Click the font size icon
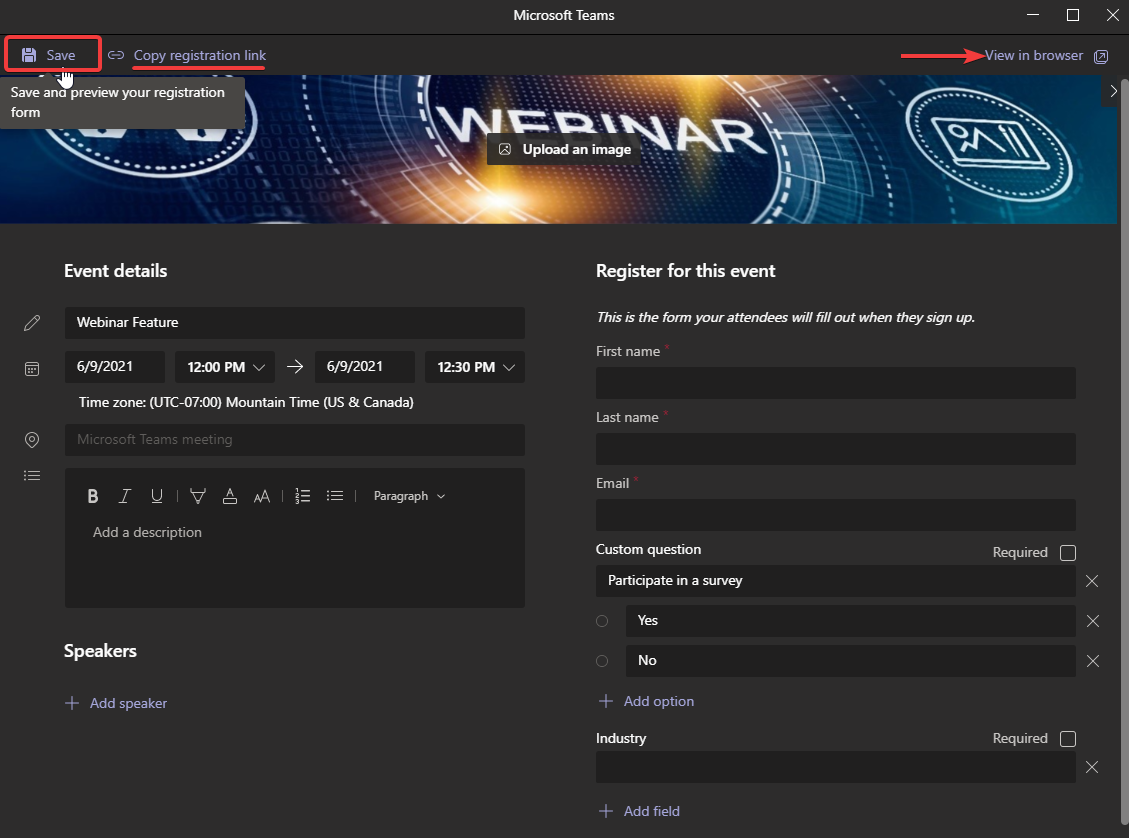This screenshot has height=838, width=1129. coord(261,495)
